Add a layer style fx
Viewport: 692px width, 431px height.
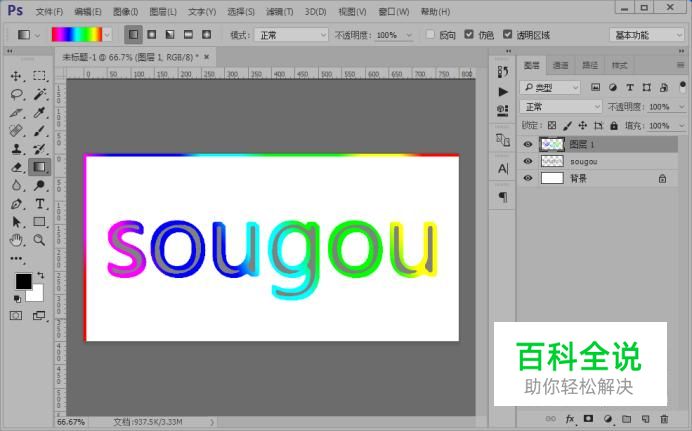click(x=570, y=419)
